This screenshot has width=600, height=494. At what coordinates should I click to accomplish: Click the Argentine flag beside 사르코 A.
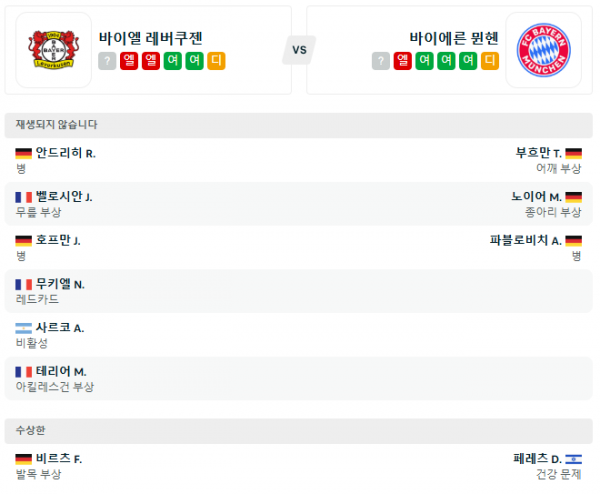24,328
